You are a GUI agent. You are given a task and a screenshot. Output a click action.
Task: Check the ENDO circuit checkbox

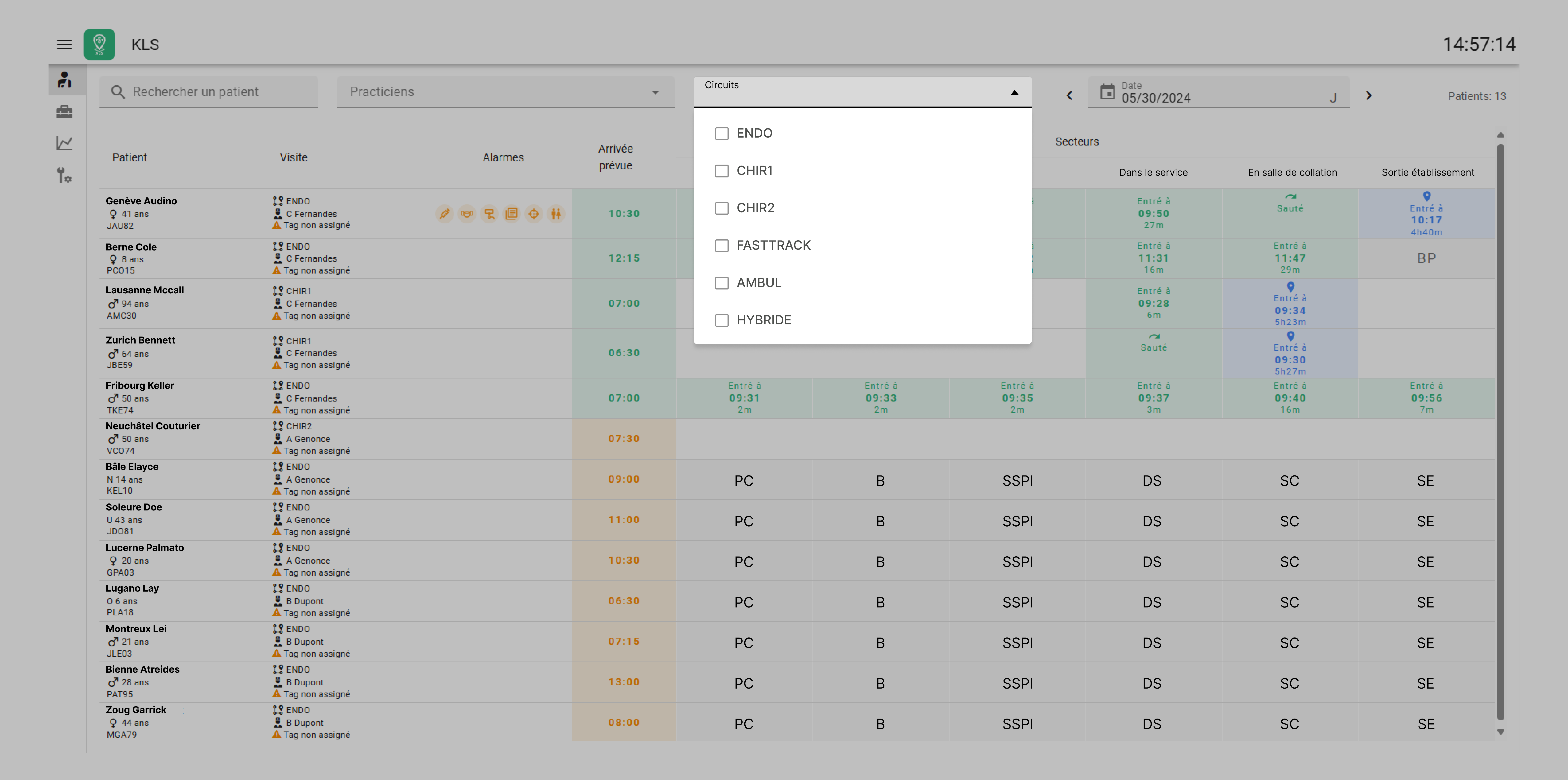pos(722,133)
